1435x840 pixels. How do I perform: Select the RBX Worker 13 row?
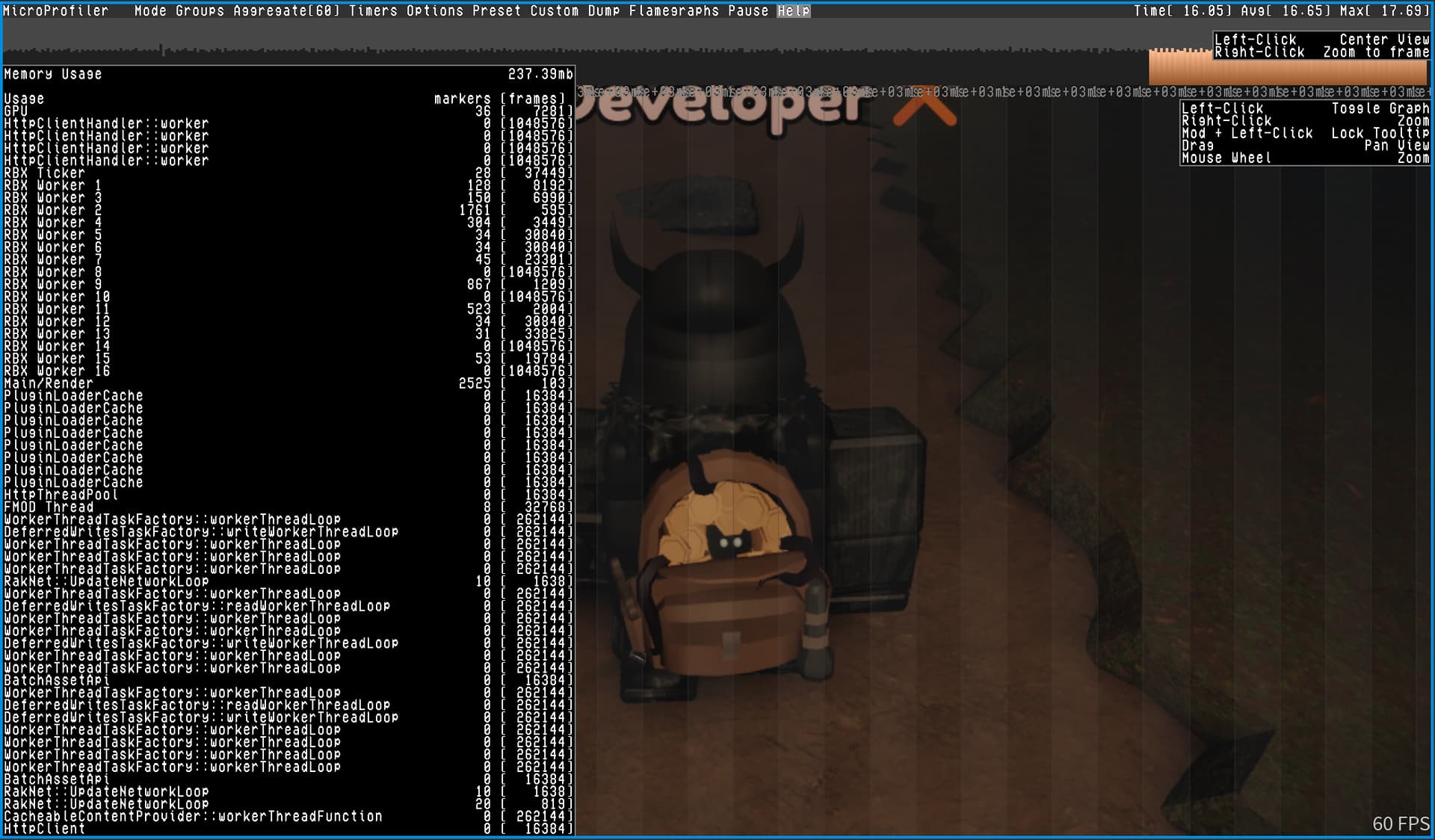click(x=288, y=333)
